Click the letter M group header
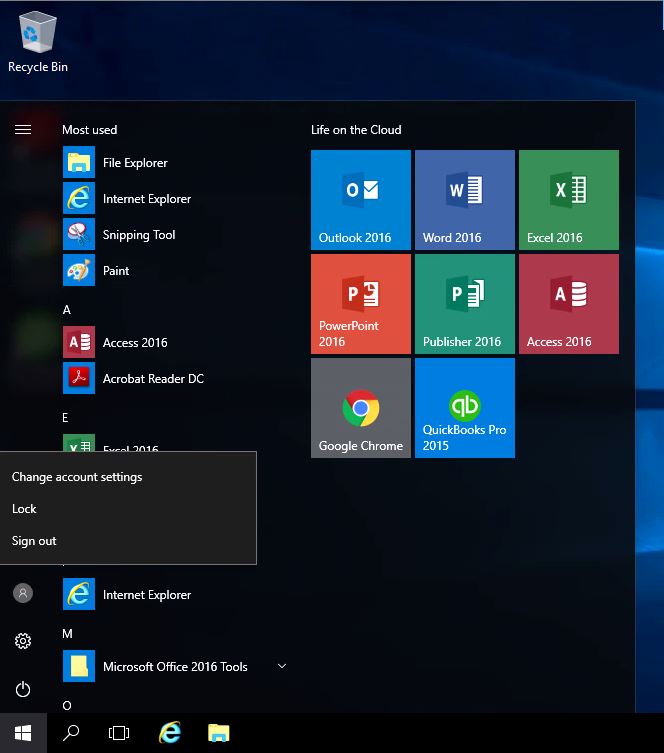This screenshot has width=664, height=753. pyautogui.click(x=67, y=634)
